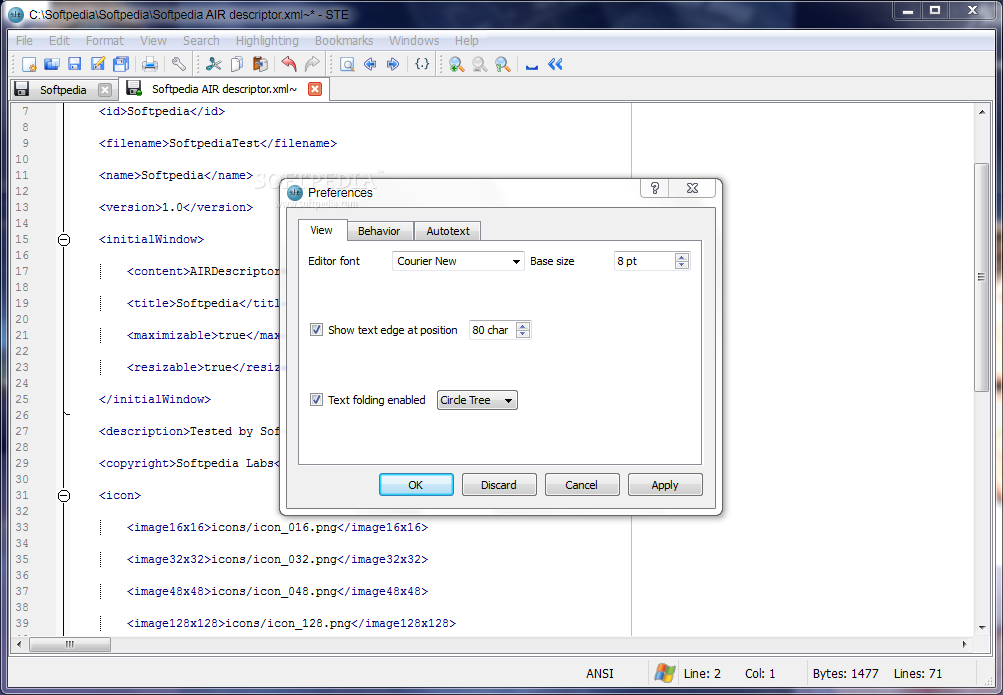Image resolution: width=1003 pixels, height=695 pixels.
Task: Go to previous match with left arrow
Action: tap(370, 65)
